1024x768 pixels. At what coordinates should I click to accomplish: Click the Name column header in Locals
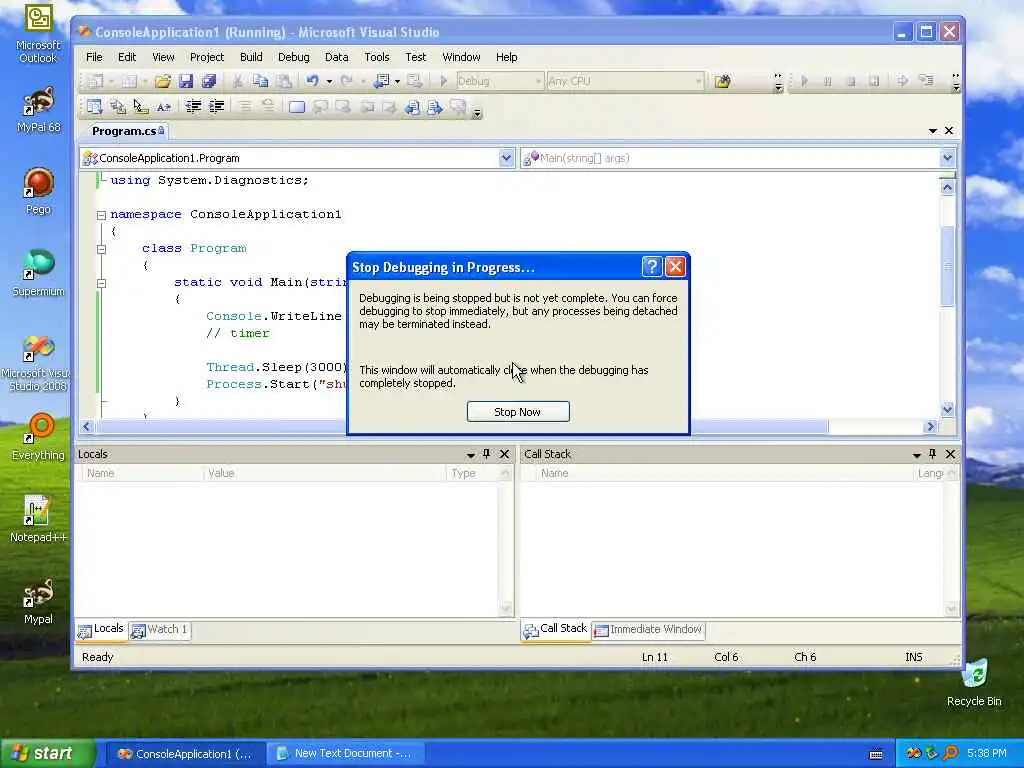(x=141, y=473)
